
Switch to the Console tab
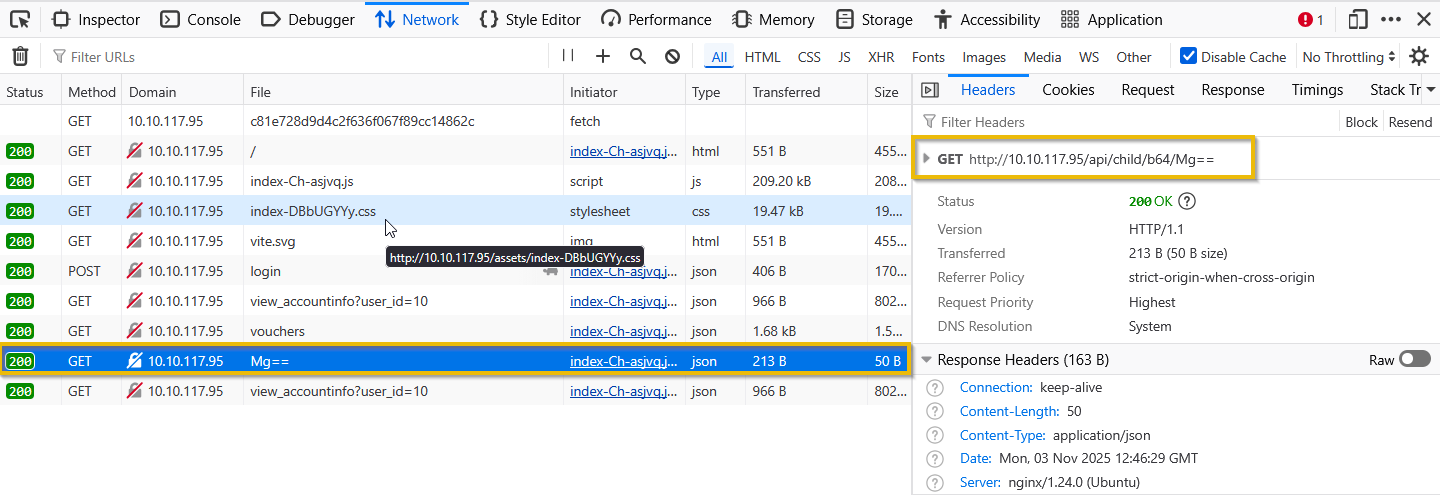click(x=200, y=19)
